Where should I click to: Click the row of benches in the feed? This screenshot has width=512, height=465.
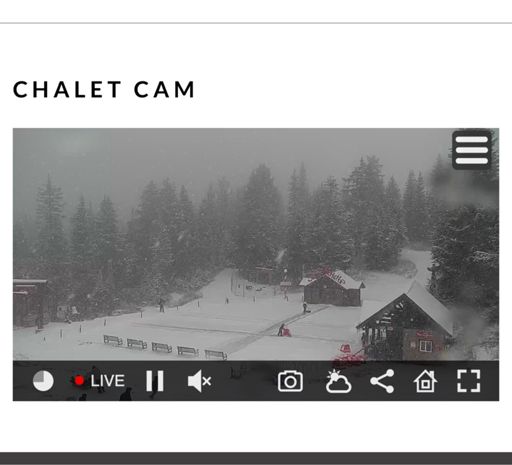tap(165, 347)
